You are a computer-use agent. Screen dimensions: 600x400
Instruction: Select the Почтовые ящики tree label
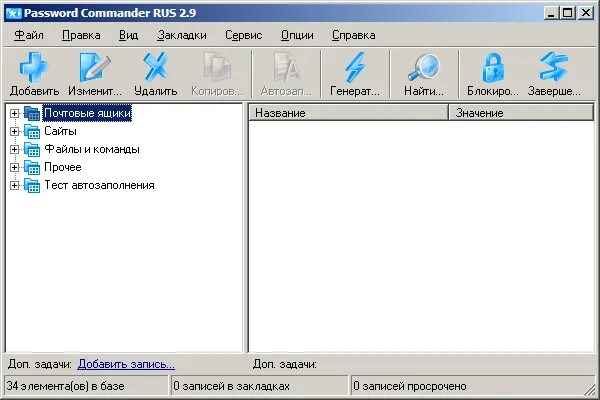pos(87,113)
